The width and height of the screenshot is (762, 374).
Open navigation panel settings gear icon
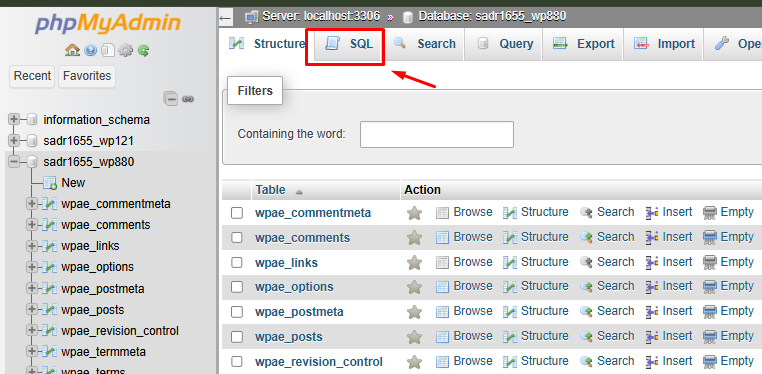(x=125, y=50)
